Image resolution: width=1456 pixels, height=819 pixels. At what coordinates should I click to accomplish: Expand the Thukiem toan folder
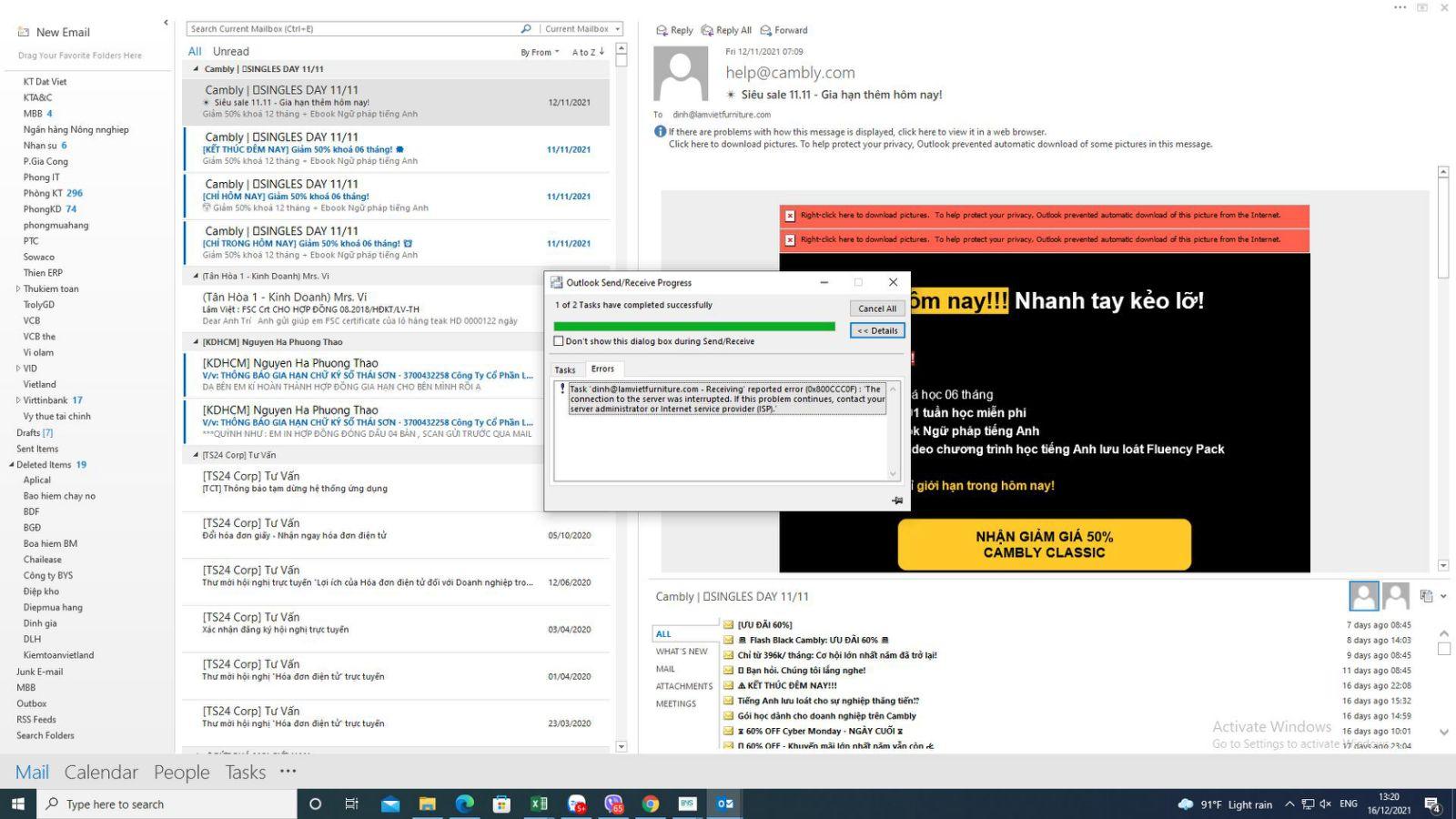[x=18, y=288]
